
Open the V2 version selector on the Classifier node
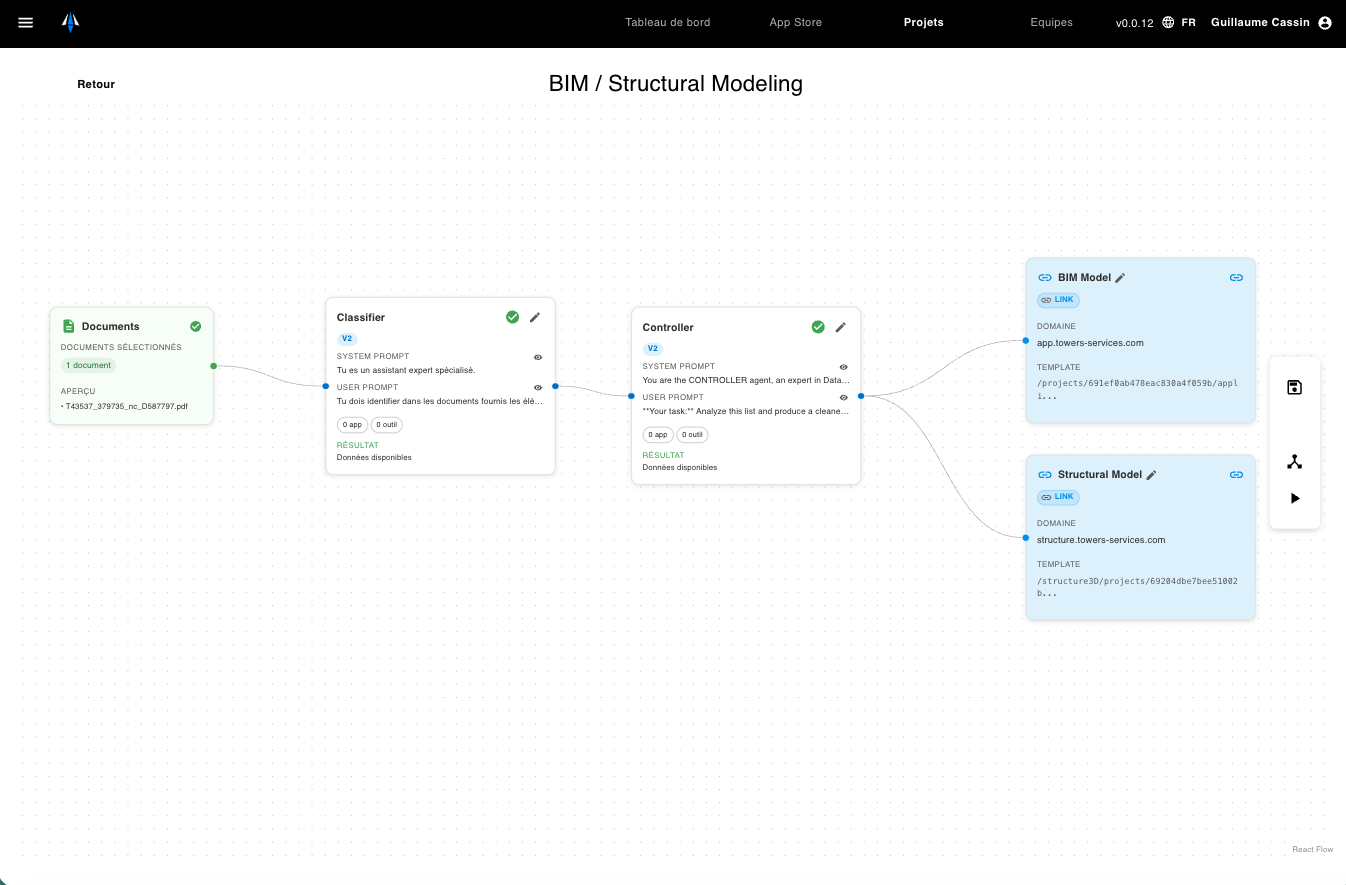346,338
